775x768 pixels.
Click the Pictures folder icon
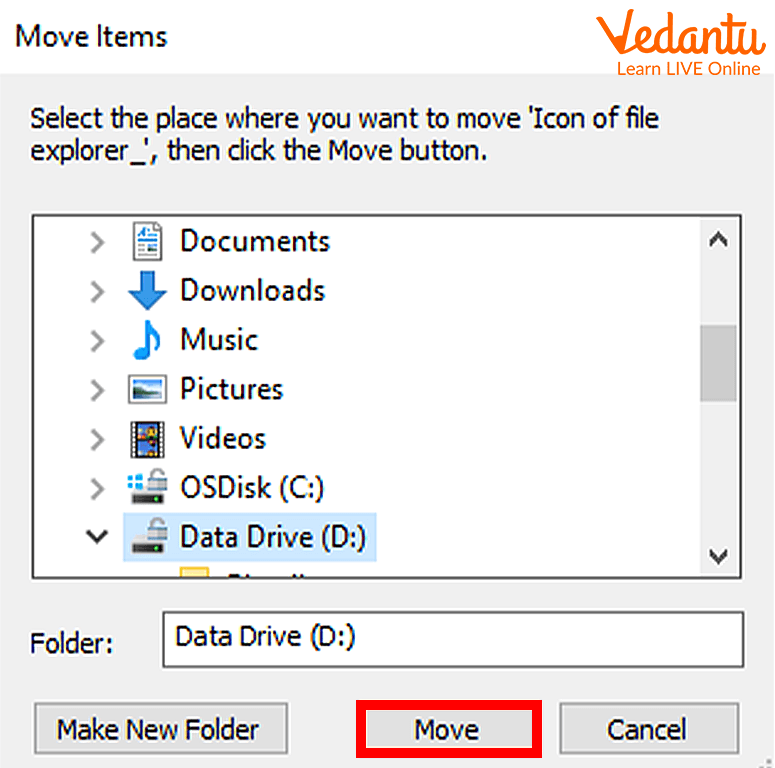click(148, 389)
